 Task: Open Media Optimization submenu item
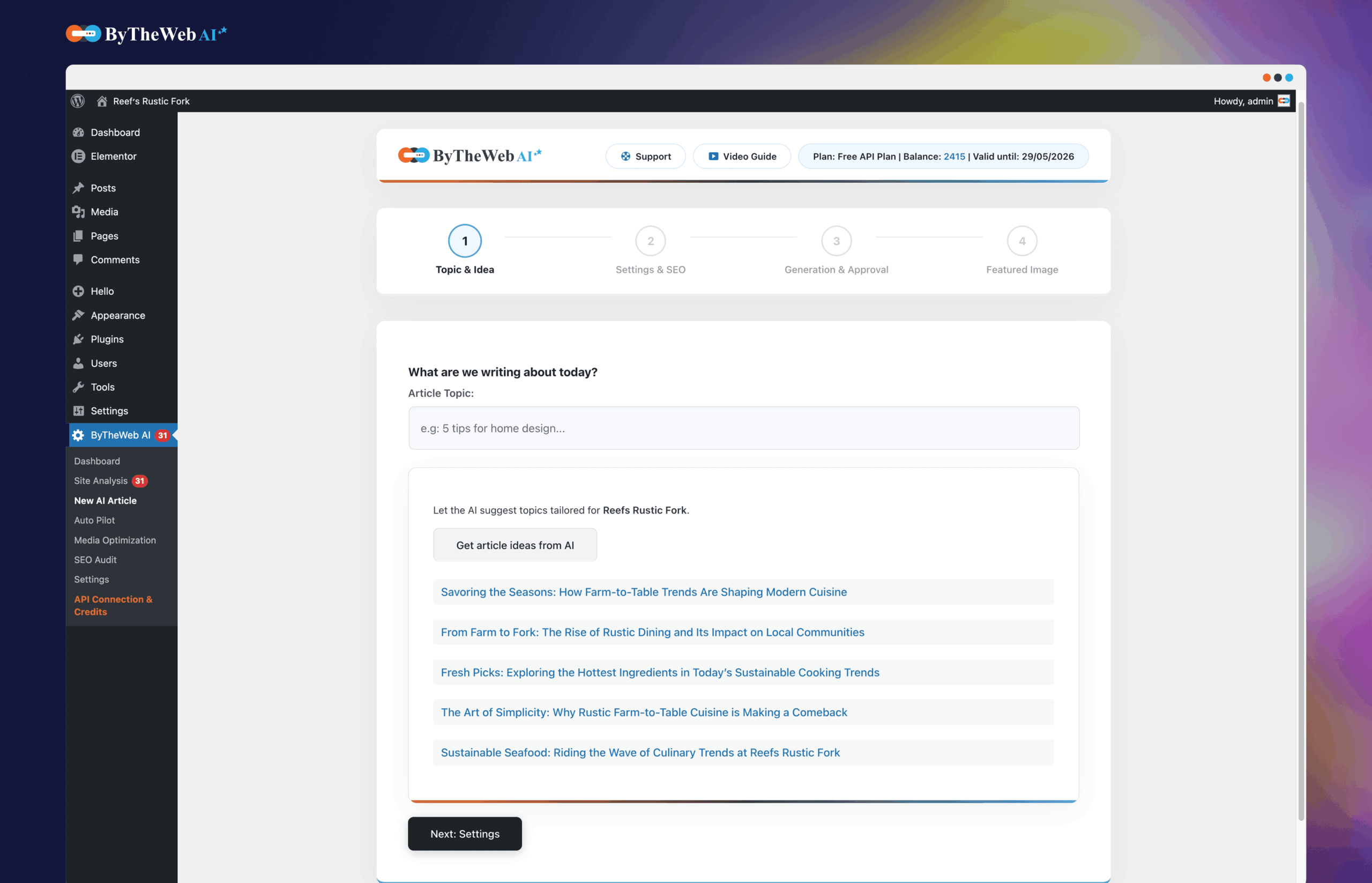115,540
